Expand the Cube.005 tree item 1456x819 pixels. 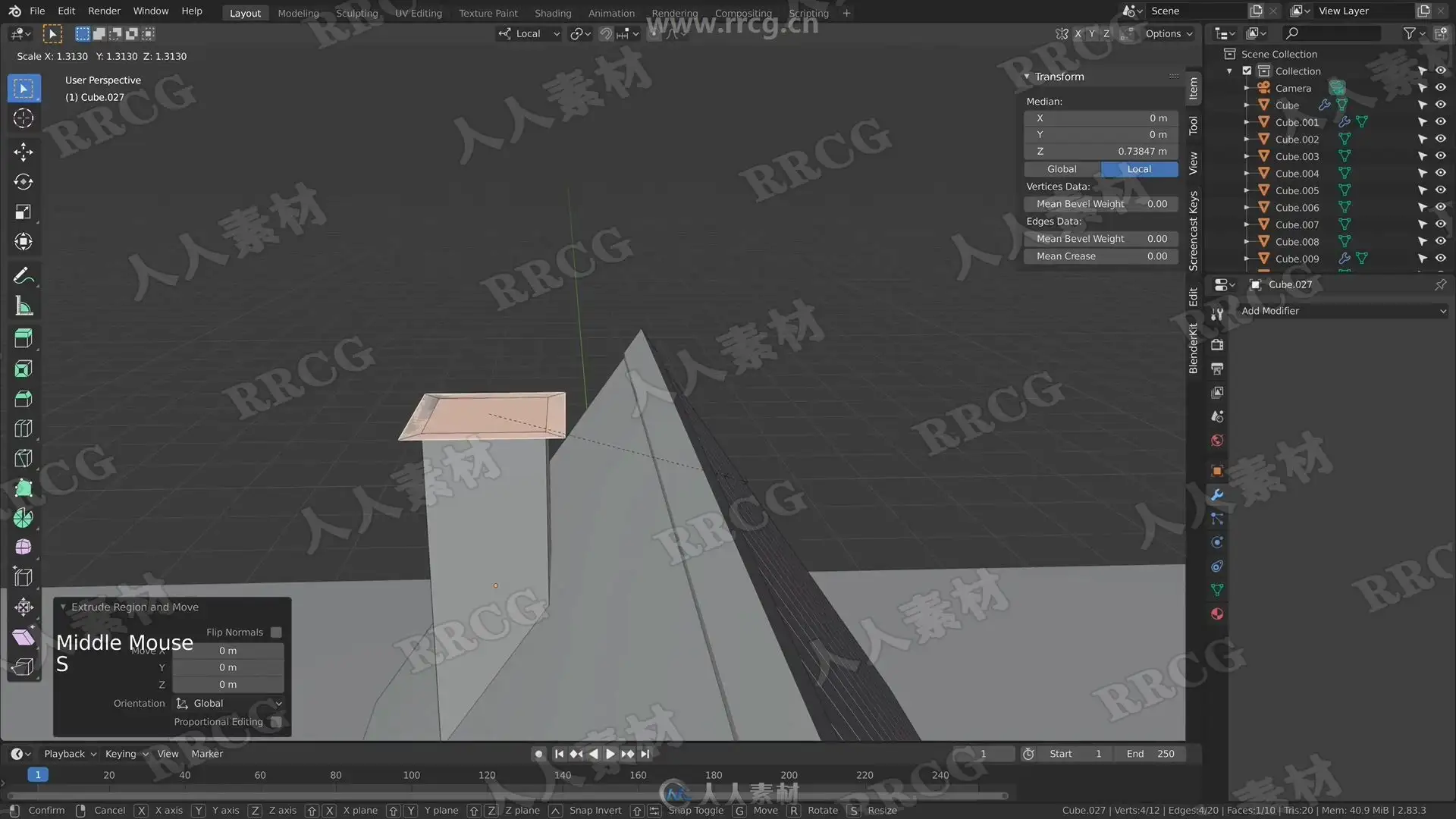click(x=1246, y=190)
